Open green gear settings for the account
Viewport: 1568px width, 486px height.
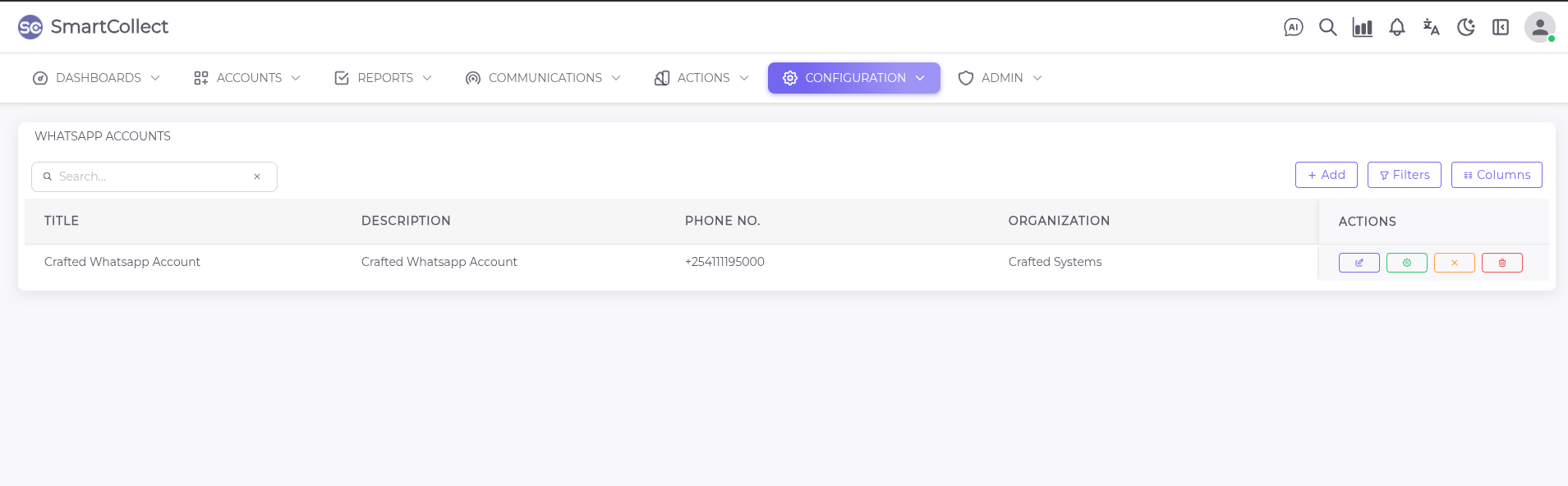[x=1406, y=263]
